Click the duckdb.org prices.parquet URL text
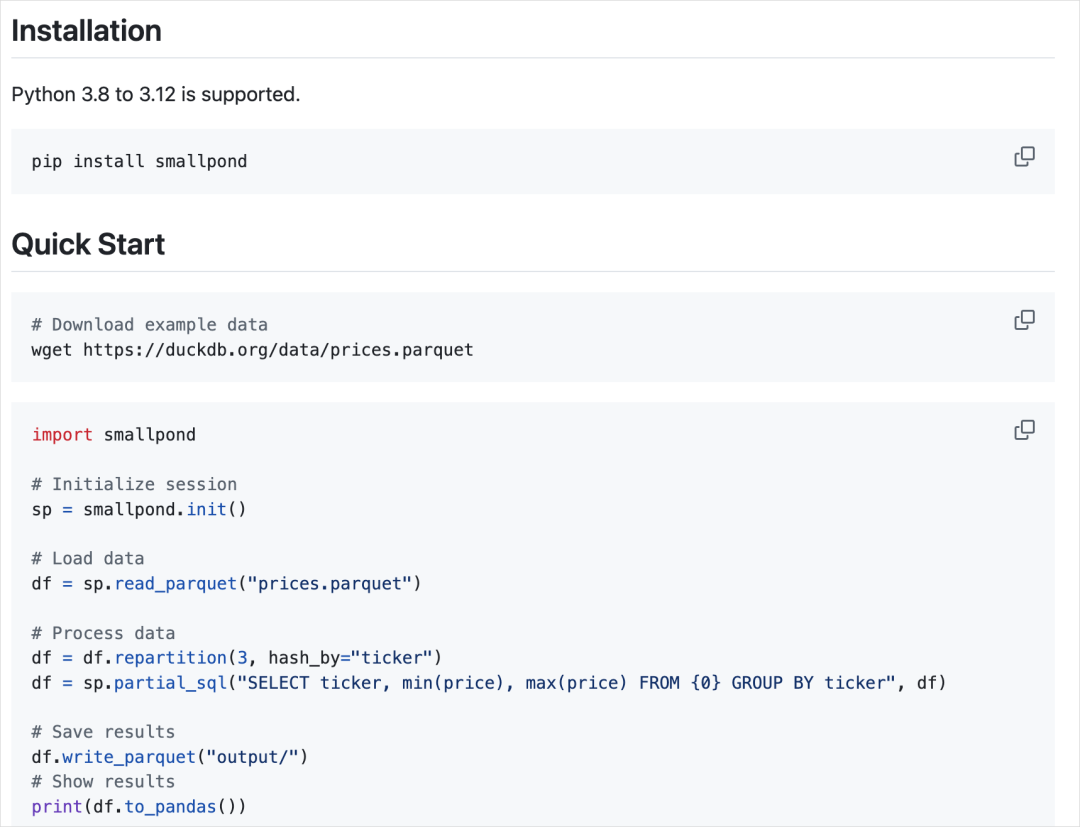The width and height of the screenshot is (1080, 827). (278, 350)
